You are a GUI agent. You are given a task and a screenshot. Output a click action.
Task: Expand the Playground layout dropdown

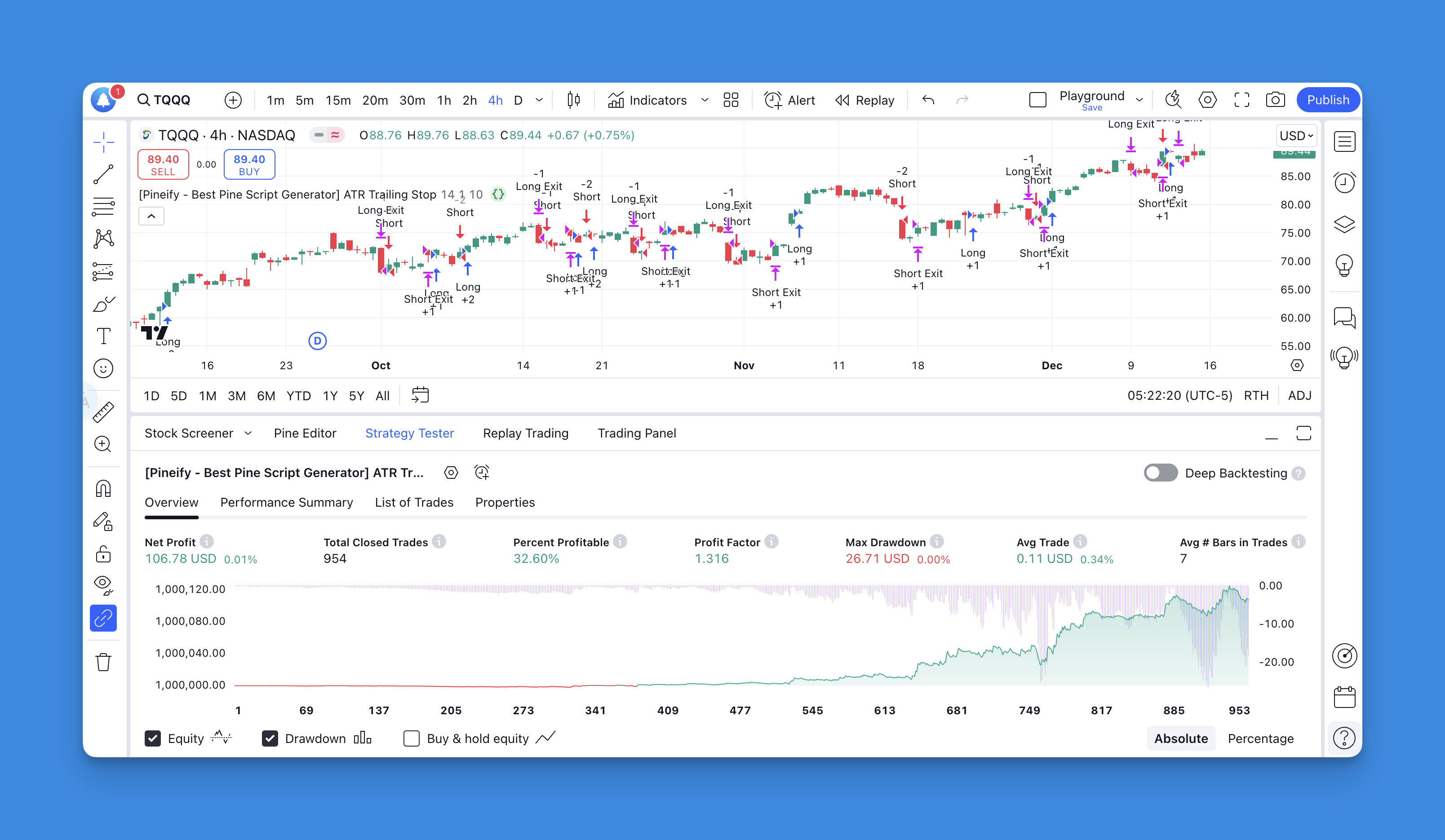(x=1139, y=100)
